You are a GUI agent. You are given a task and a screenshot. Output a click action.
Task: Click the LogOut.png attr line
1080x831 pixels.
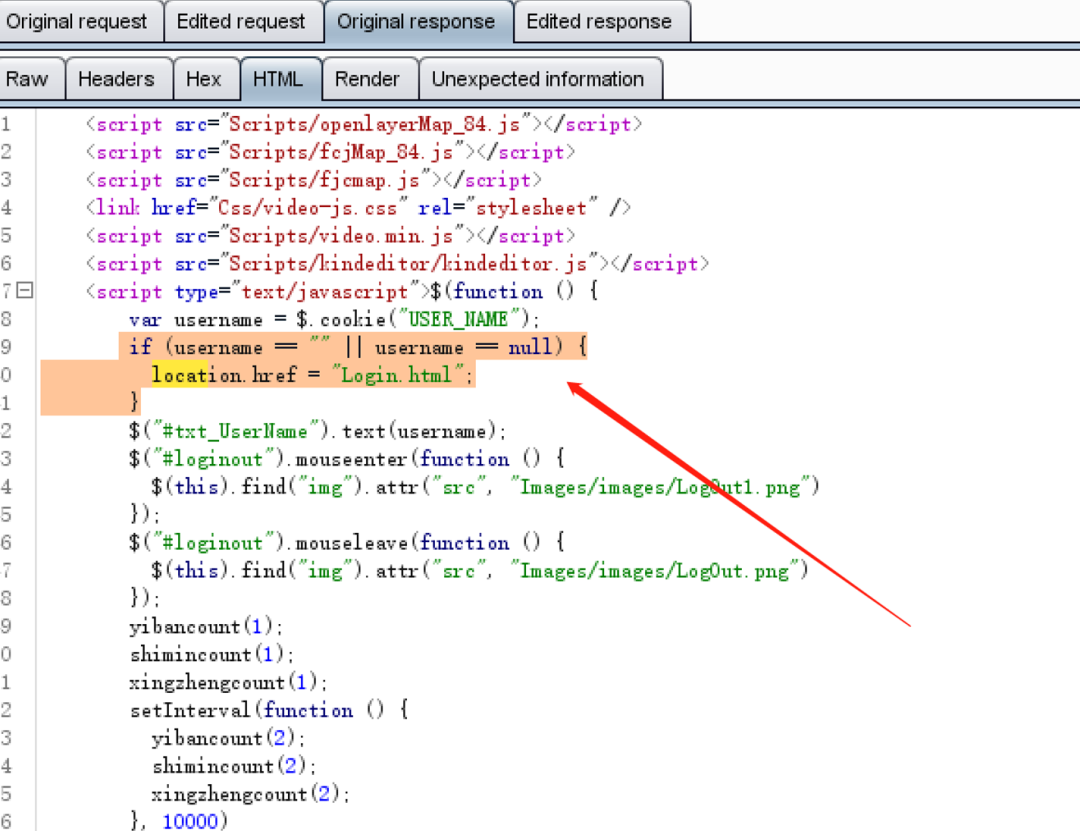point(479,570)
